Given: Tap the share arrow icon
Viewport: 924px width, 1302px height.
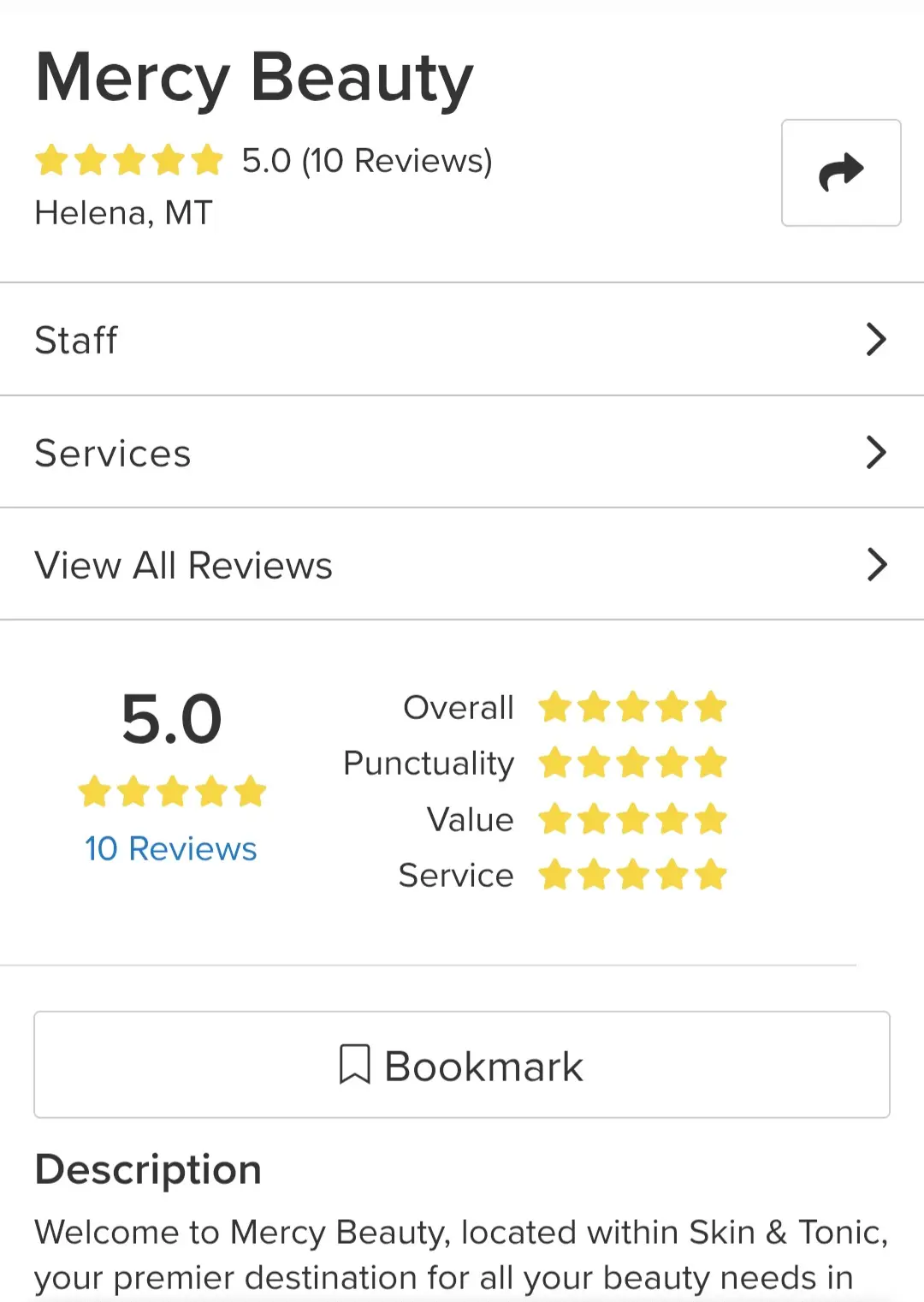Looking at the screenshot, I should click(x=841, y=173).
